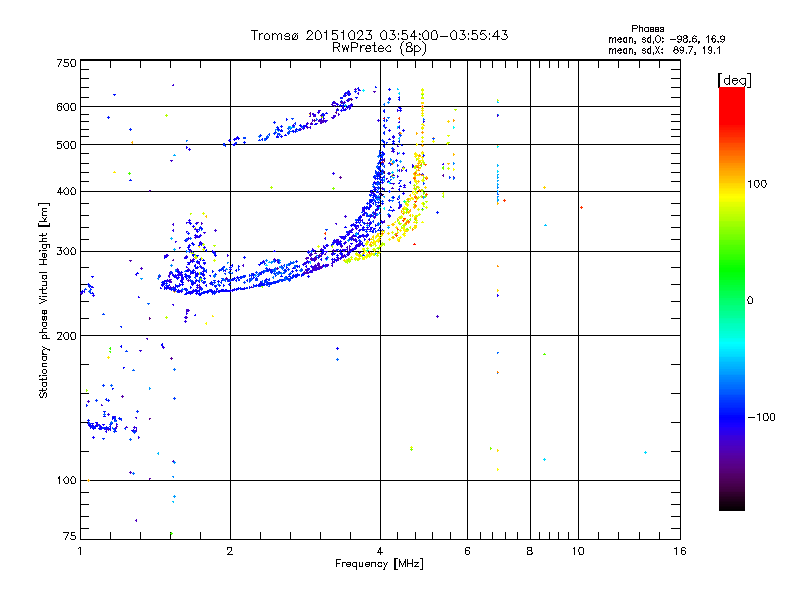Click the y-axis tick label '750'
The height and width of the screenshot is (600, 800).
click(66, 63)
